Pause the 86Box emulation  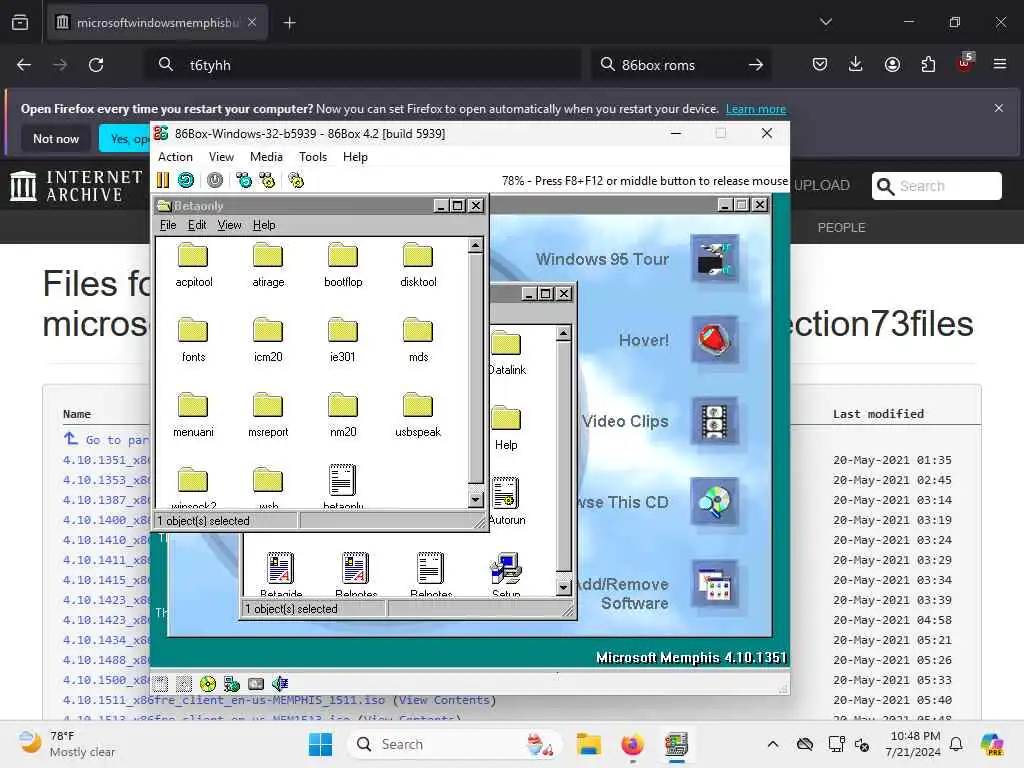point(163,180)
